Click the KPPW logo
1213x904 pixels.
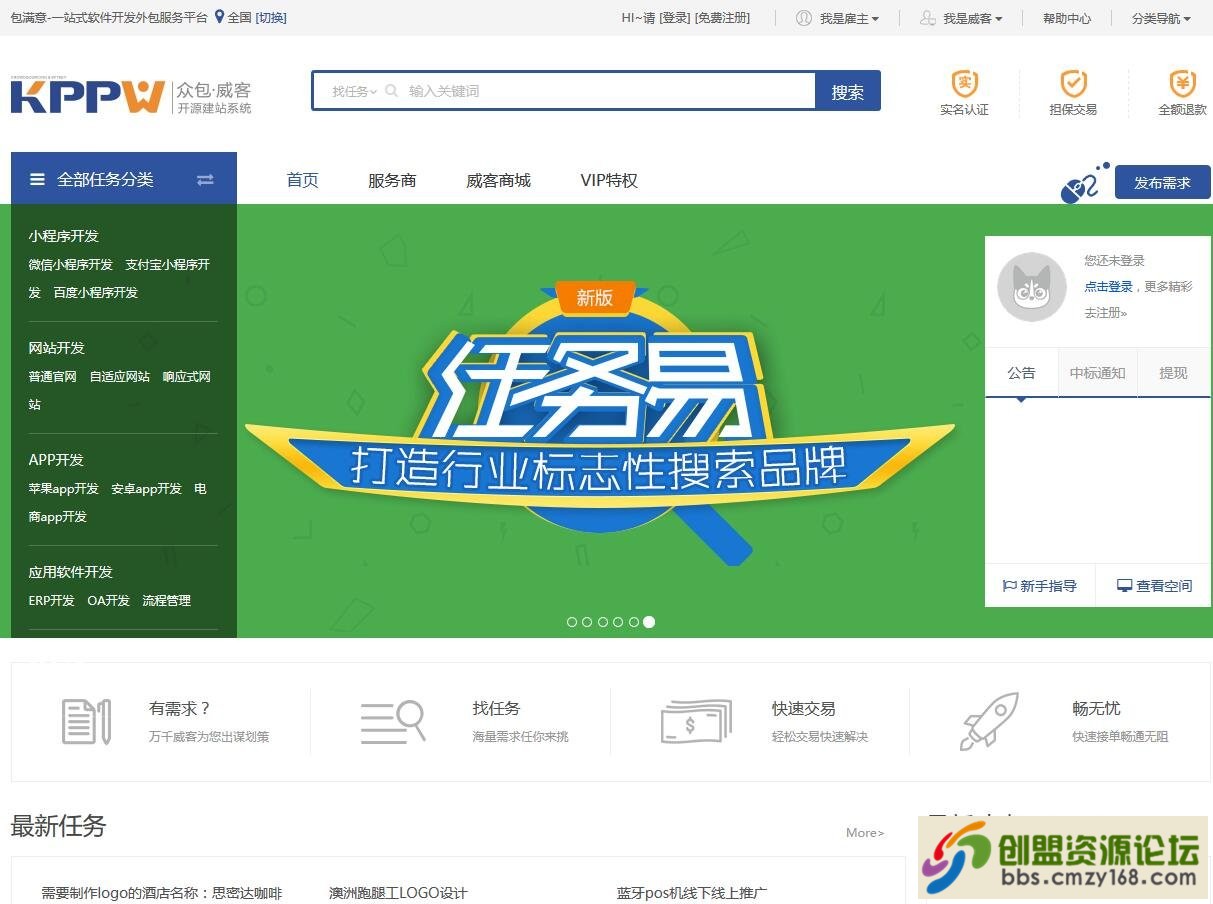click(x=88, y=96)
